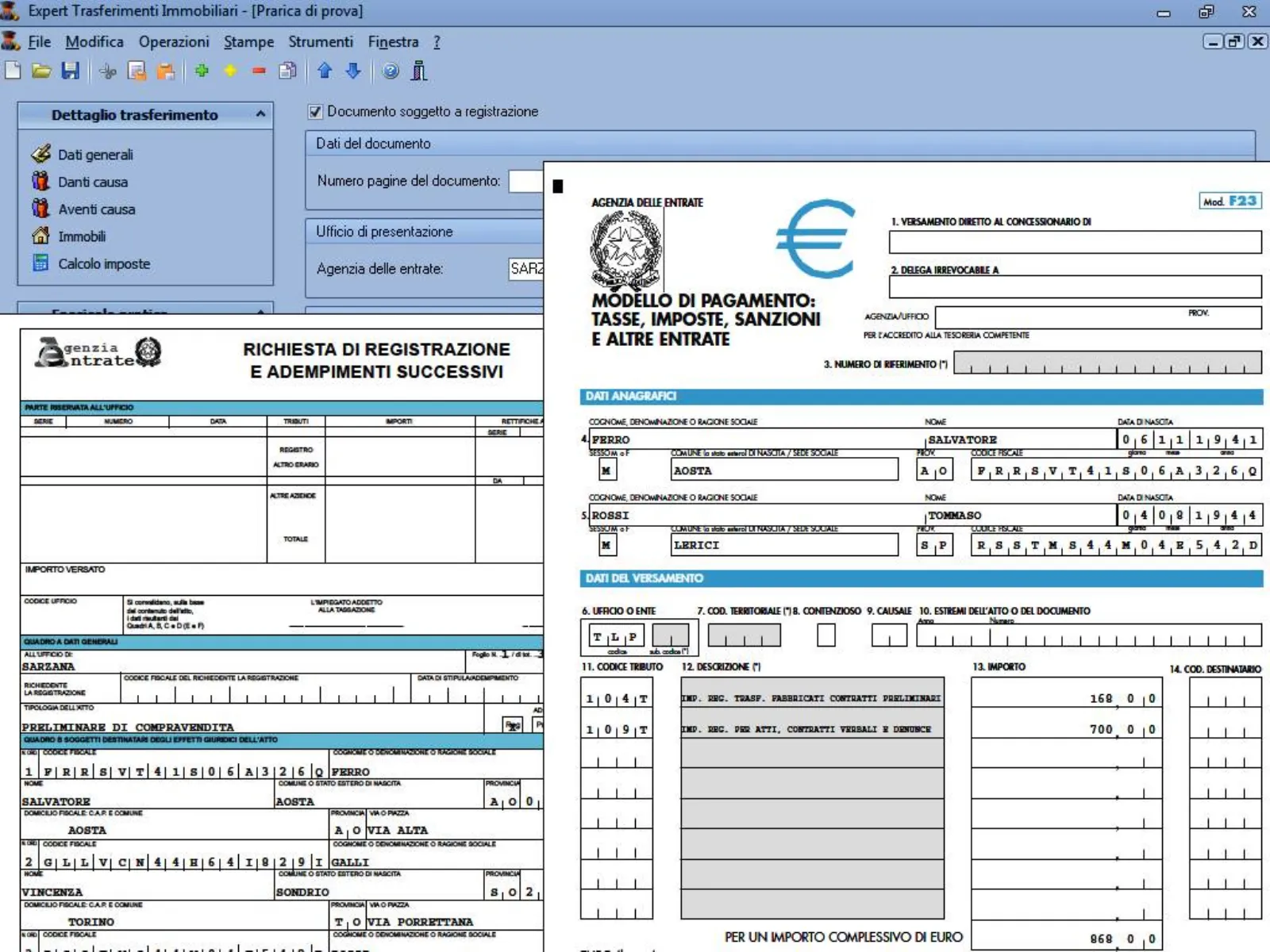Click the duplicate pages toolbar icon
The height and width of the screenshot is (952, 1270).
[x=287, y=71]
